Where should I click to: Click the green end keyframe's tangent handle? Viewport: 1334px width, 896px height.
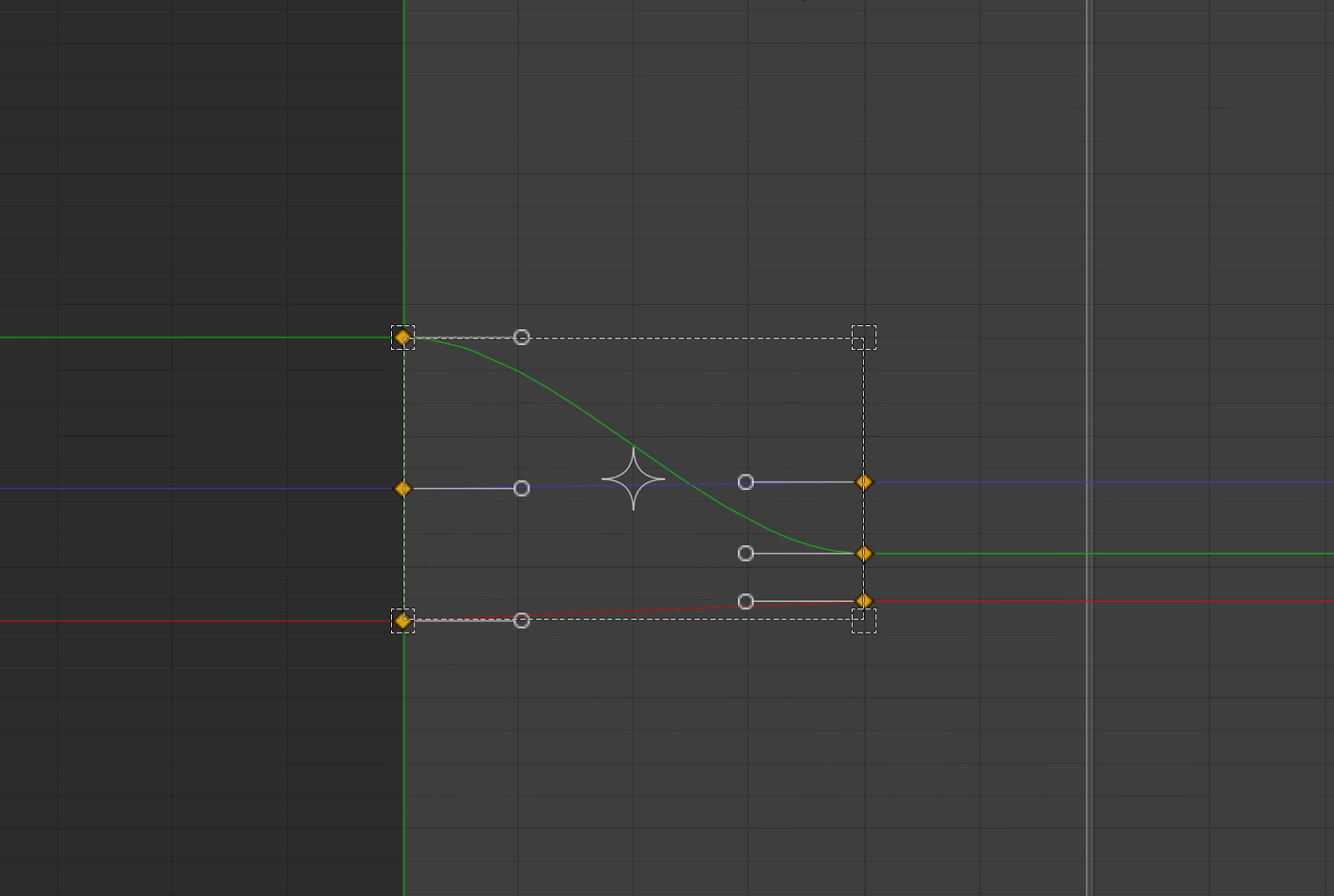pyautogui.click(x=746, y=553)
